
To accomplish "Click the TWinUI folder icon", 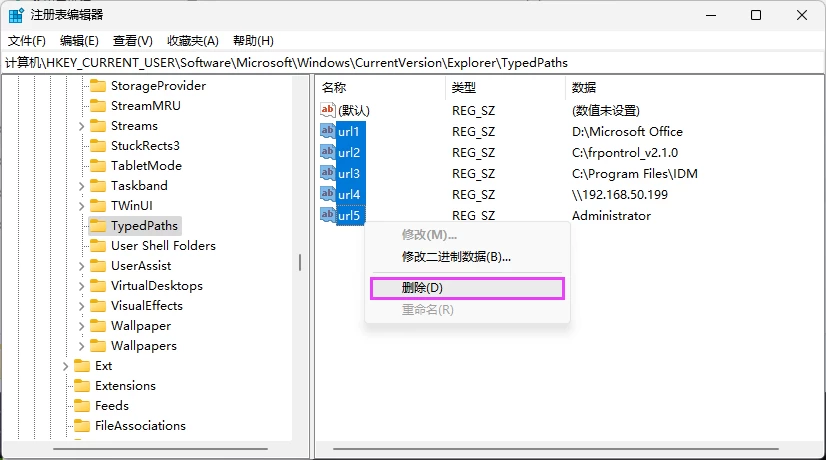I will [x=98, y=205].
